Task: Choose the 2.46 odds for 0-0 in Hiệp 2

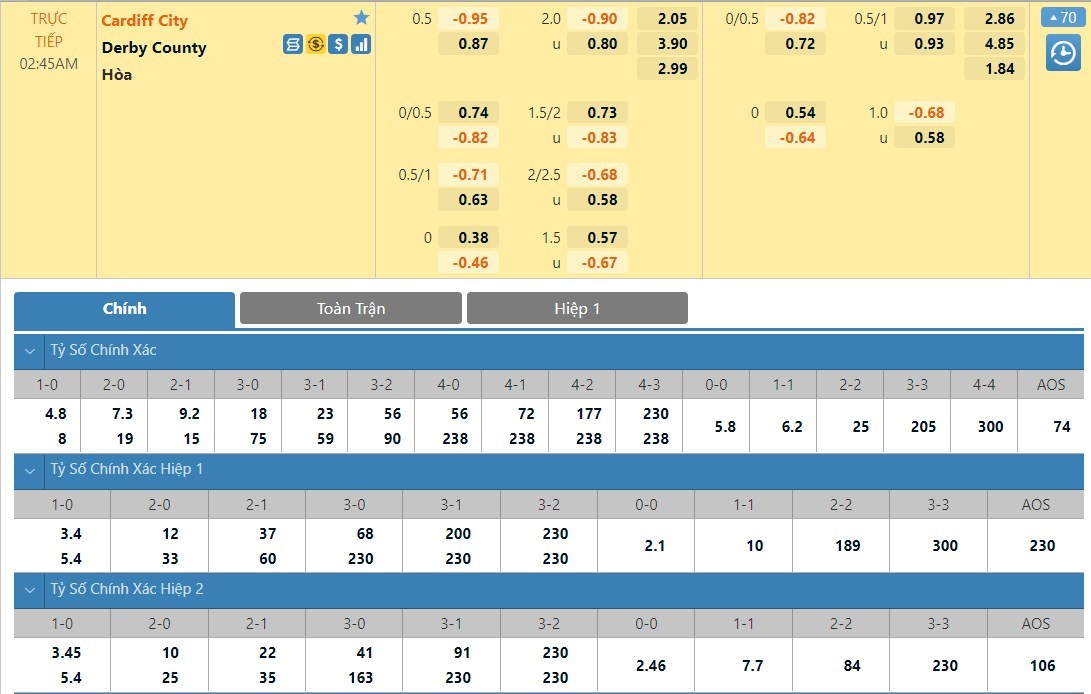Action: coord(651,666)
